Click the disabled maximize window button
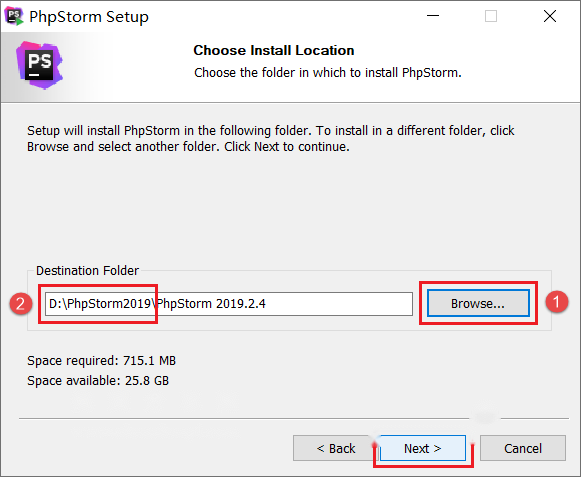The height and width of the screenshot is (477, 581). (491, 16)
